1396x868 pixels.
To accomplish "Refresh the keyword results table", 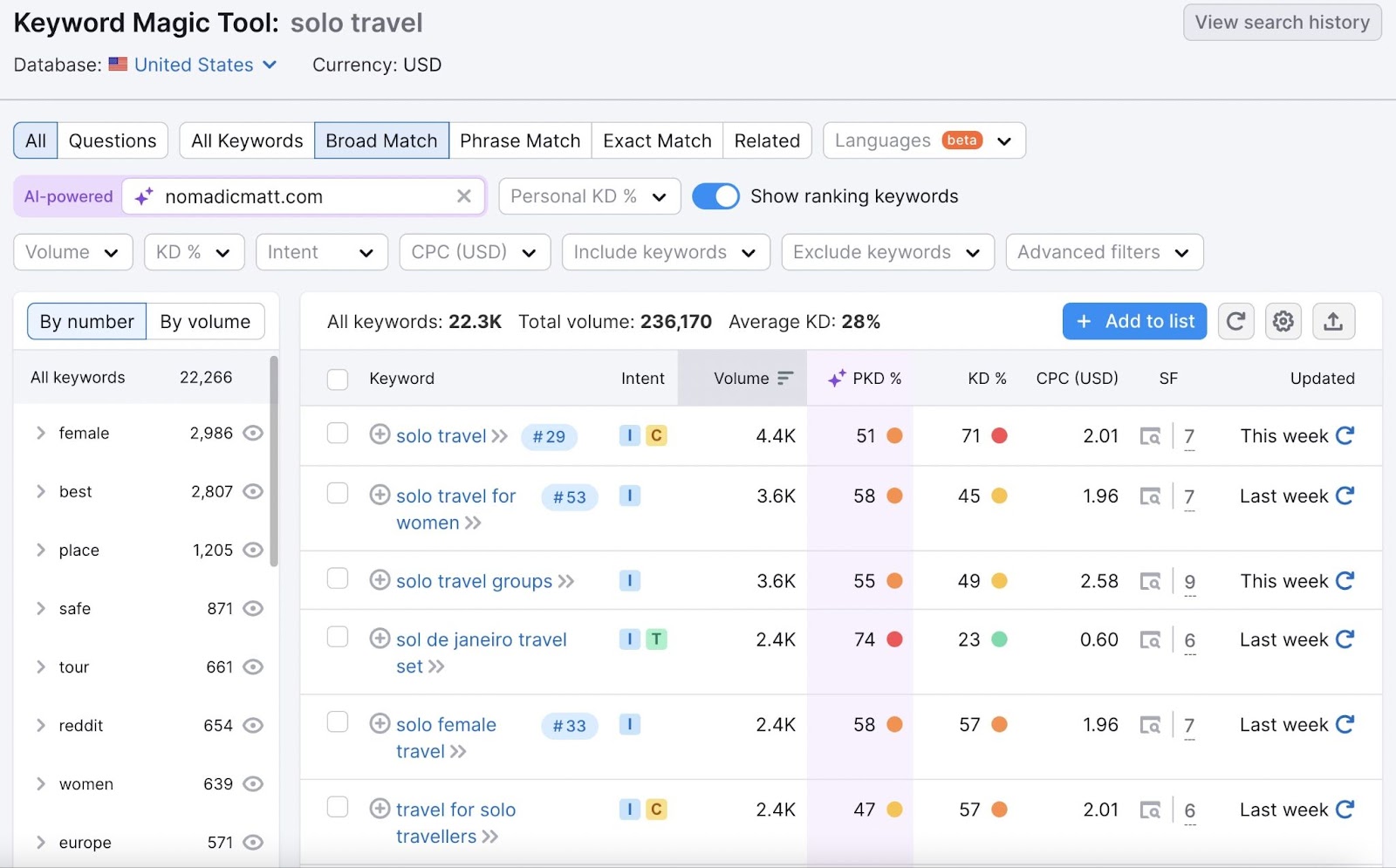I will coord(1235,321).
